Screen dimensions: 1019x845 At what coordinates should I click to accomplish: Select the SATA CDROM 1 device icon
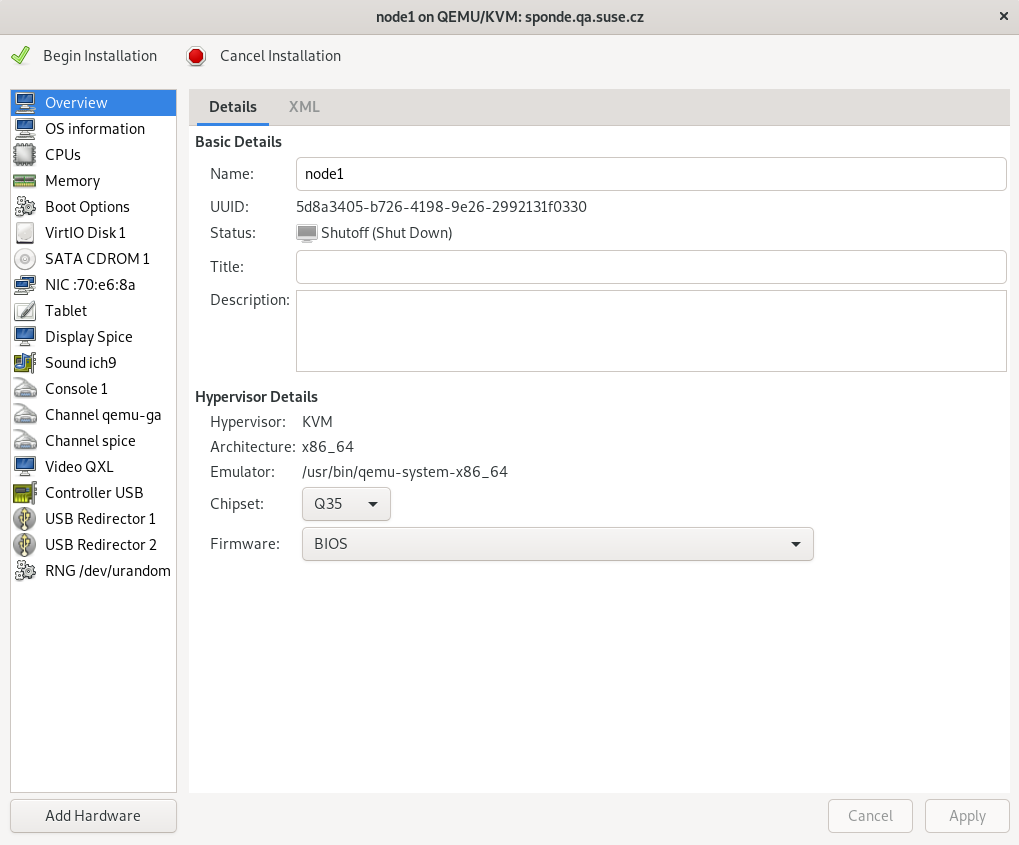(x=26, y=258)
